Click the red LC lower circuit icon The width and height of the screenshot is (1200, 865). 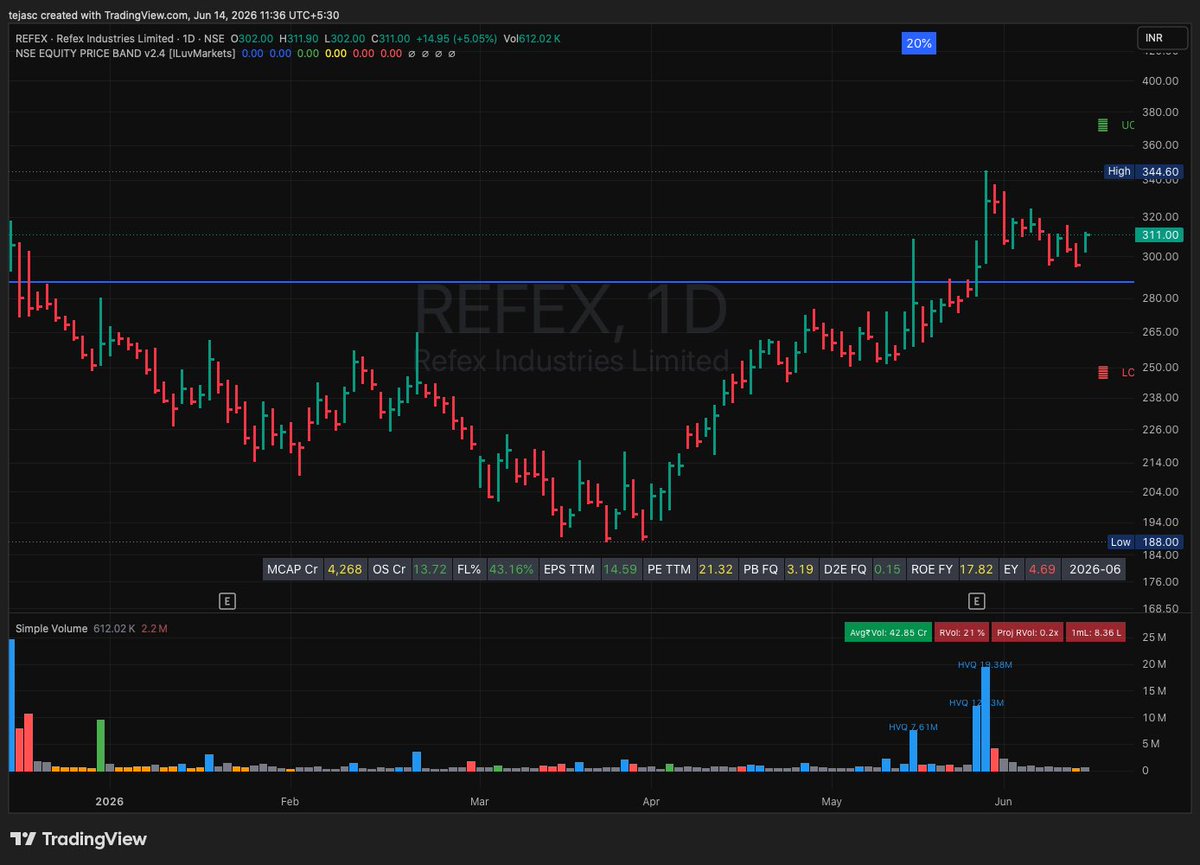click(1103, 372)
